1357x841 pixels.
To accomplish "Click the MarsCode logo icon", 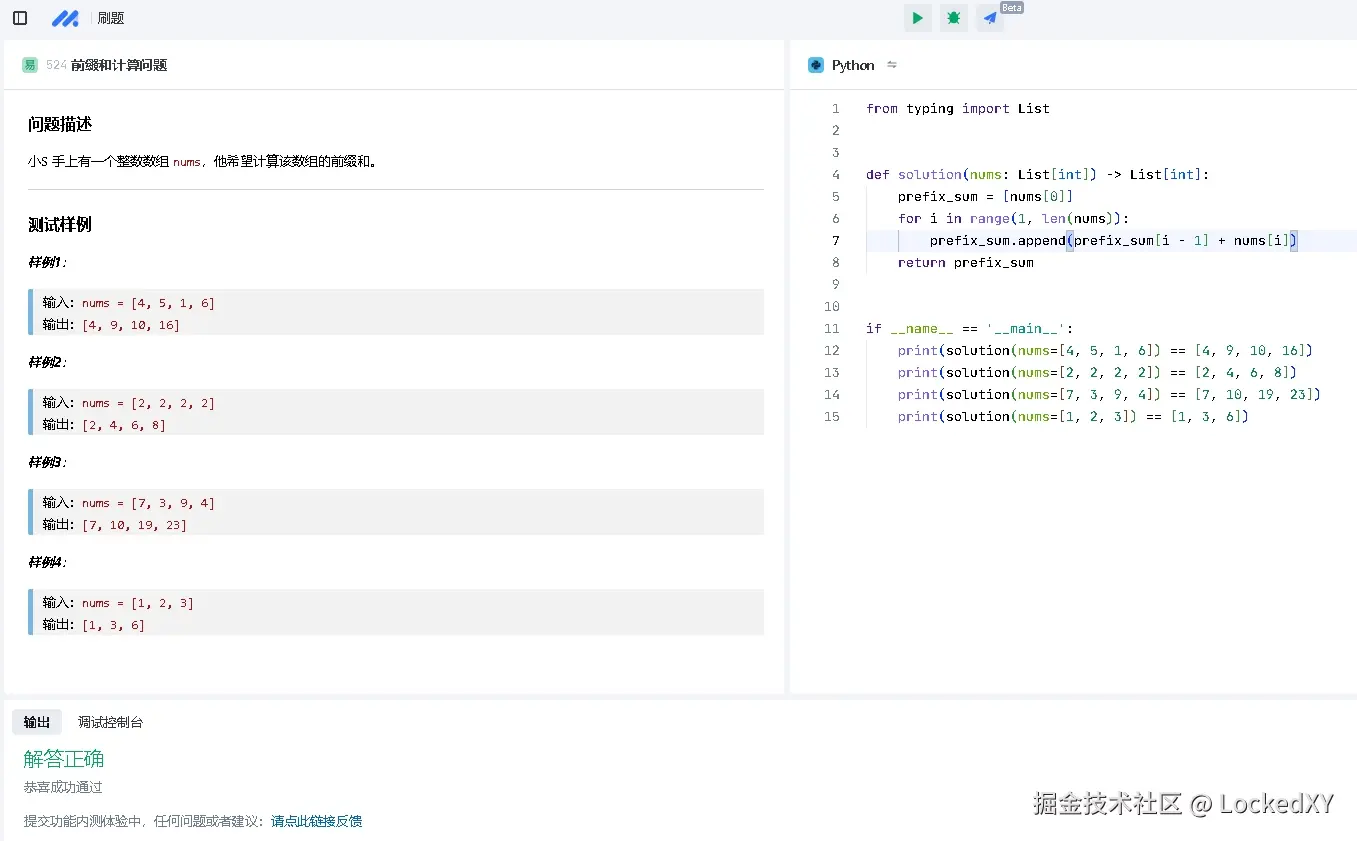I will pos(65,18).
